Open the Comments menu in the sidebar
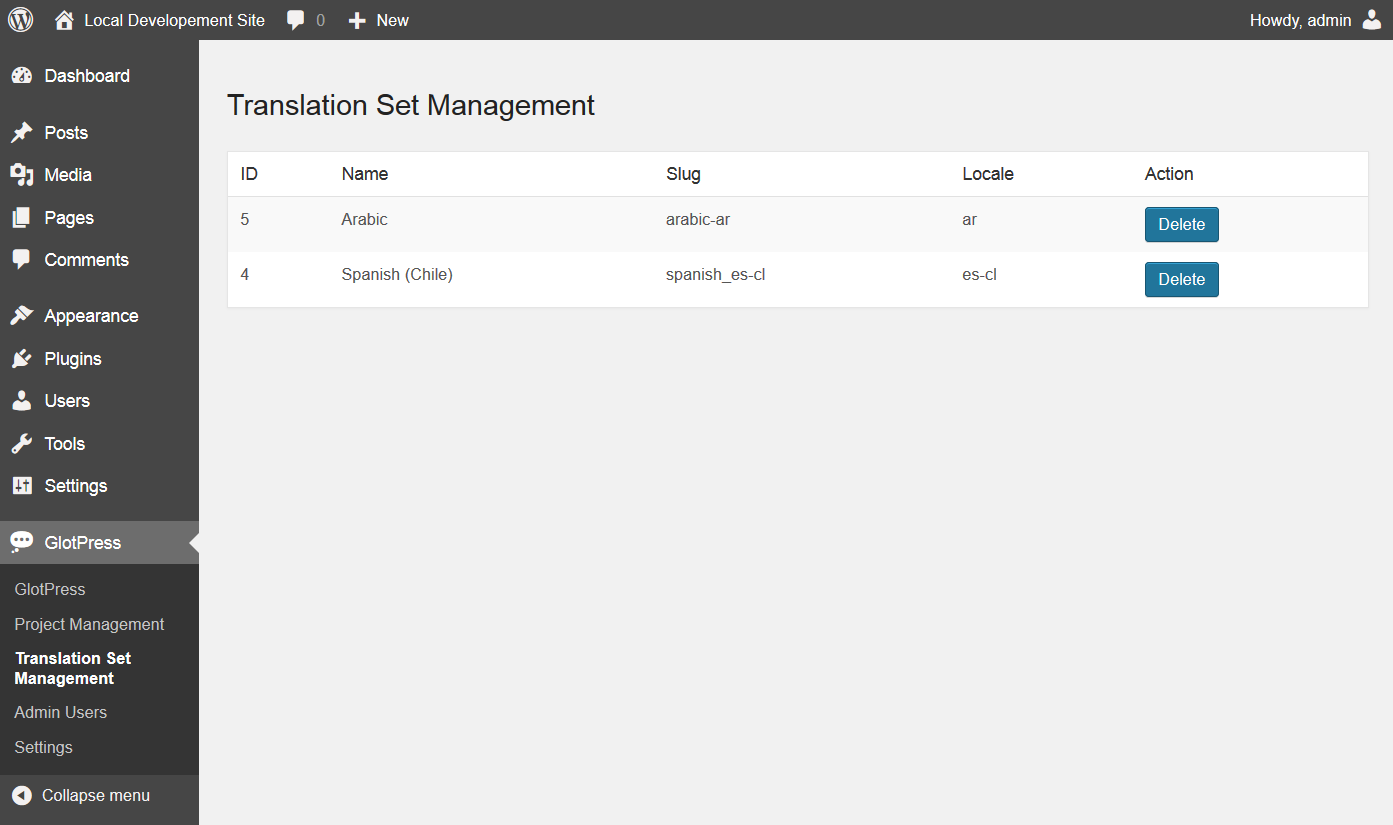Screen dimensions: 1393x825 click(87, 260)
